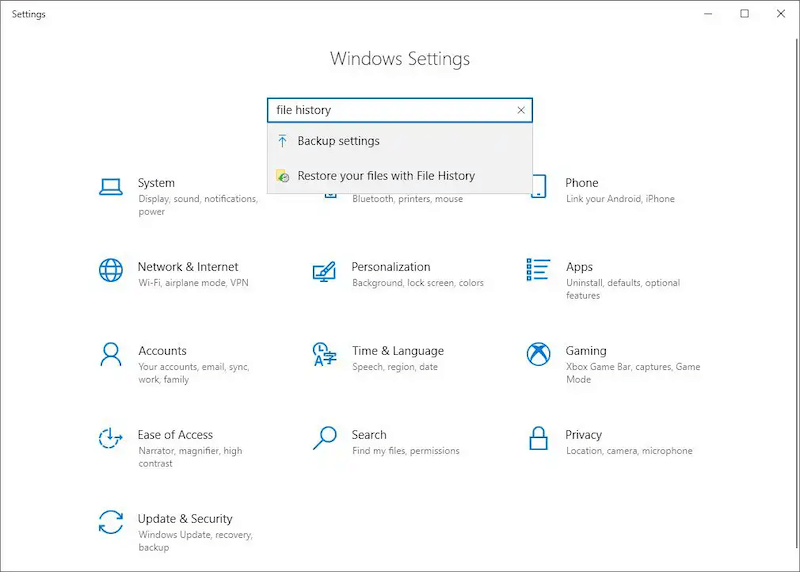Click 'Windows Update, recovery, backup' text

(x=195, y=541)
